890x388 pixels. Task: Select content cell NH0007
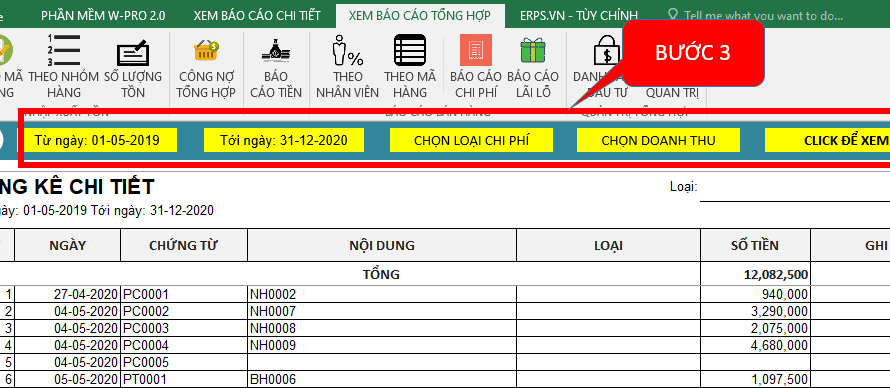[381, 311]
